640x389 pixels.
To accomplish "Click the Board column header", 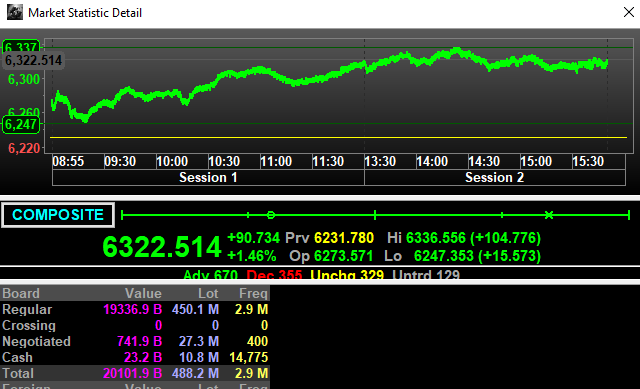I will [21, 293].
